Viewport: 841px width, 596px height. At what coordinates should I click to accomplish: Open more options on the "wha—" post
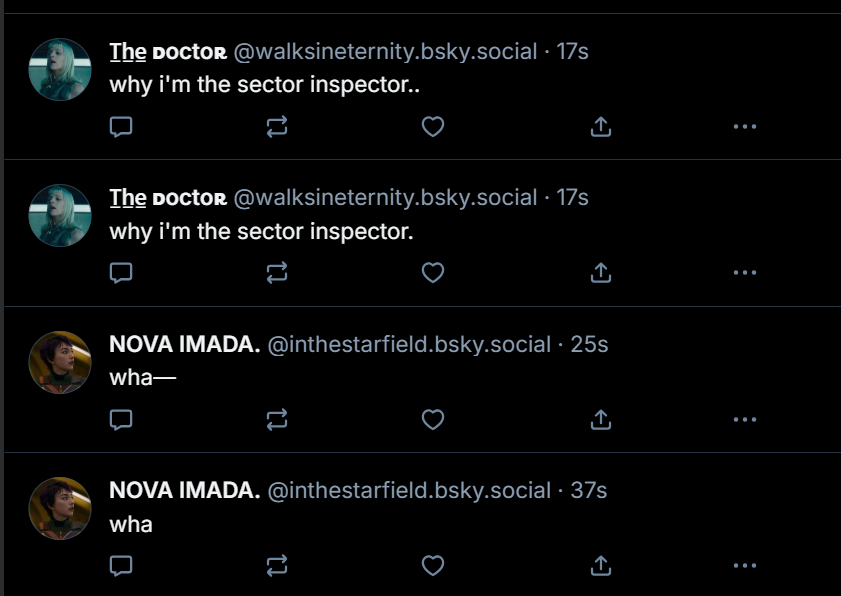tap(744, 420)
